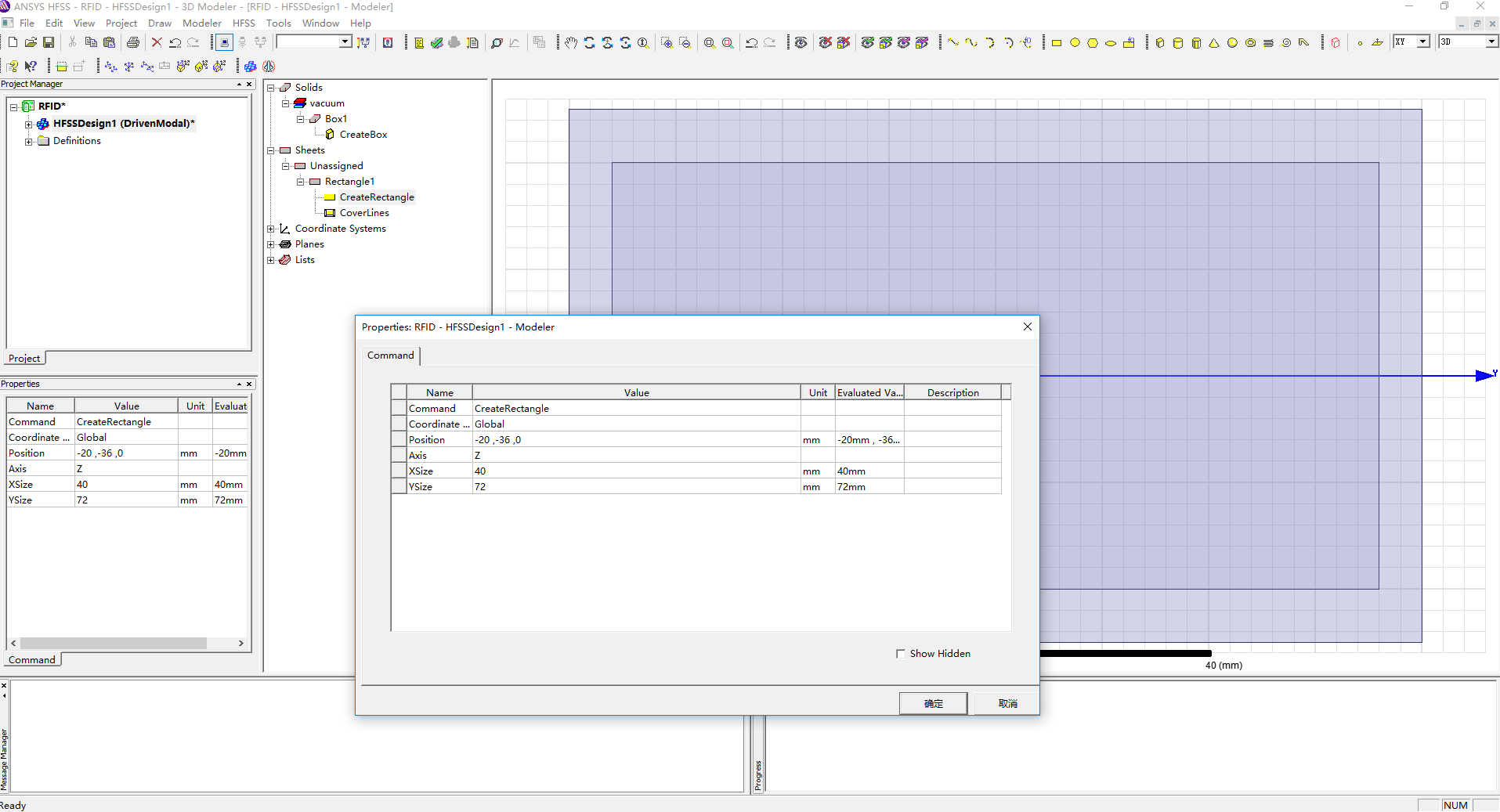The image size is (1500, 812).
Task: Select the Draw circle tool
Action: 1075,43
